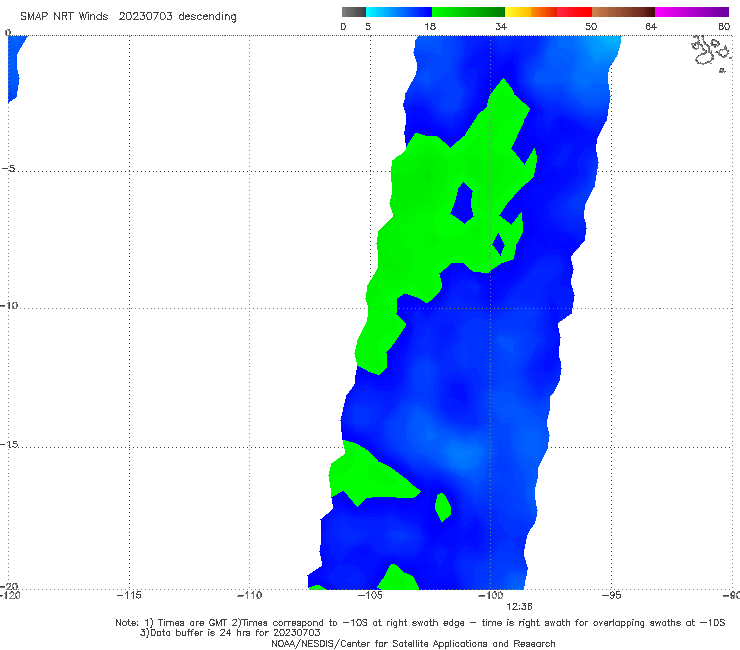Screen dimensions: 740x650
Task: Click the color scale label '18'
Action: point(430,26)
